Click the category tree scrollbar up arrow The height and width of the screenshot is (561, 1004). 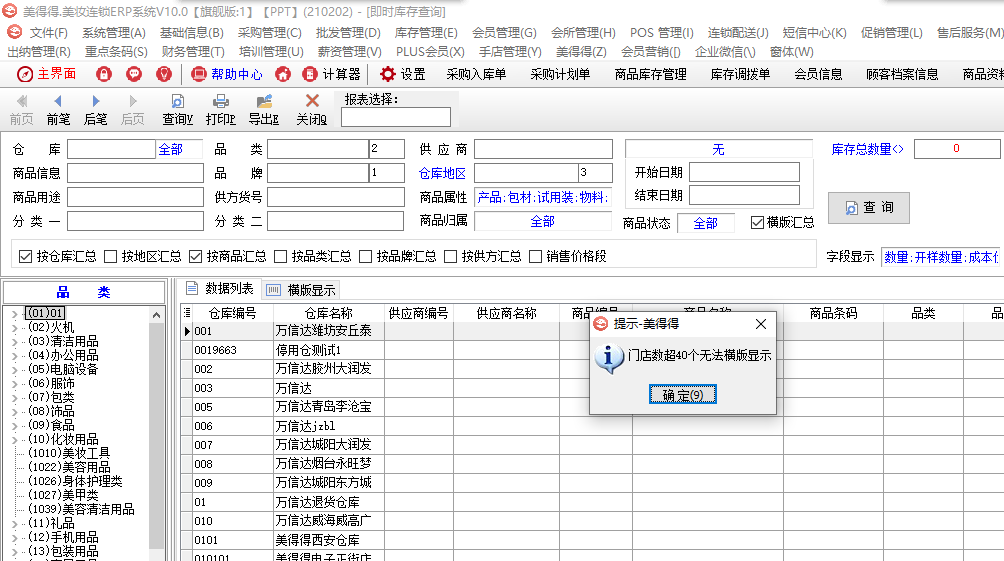[156, 315]
